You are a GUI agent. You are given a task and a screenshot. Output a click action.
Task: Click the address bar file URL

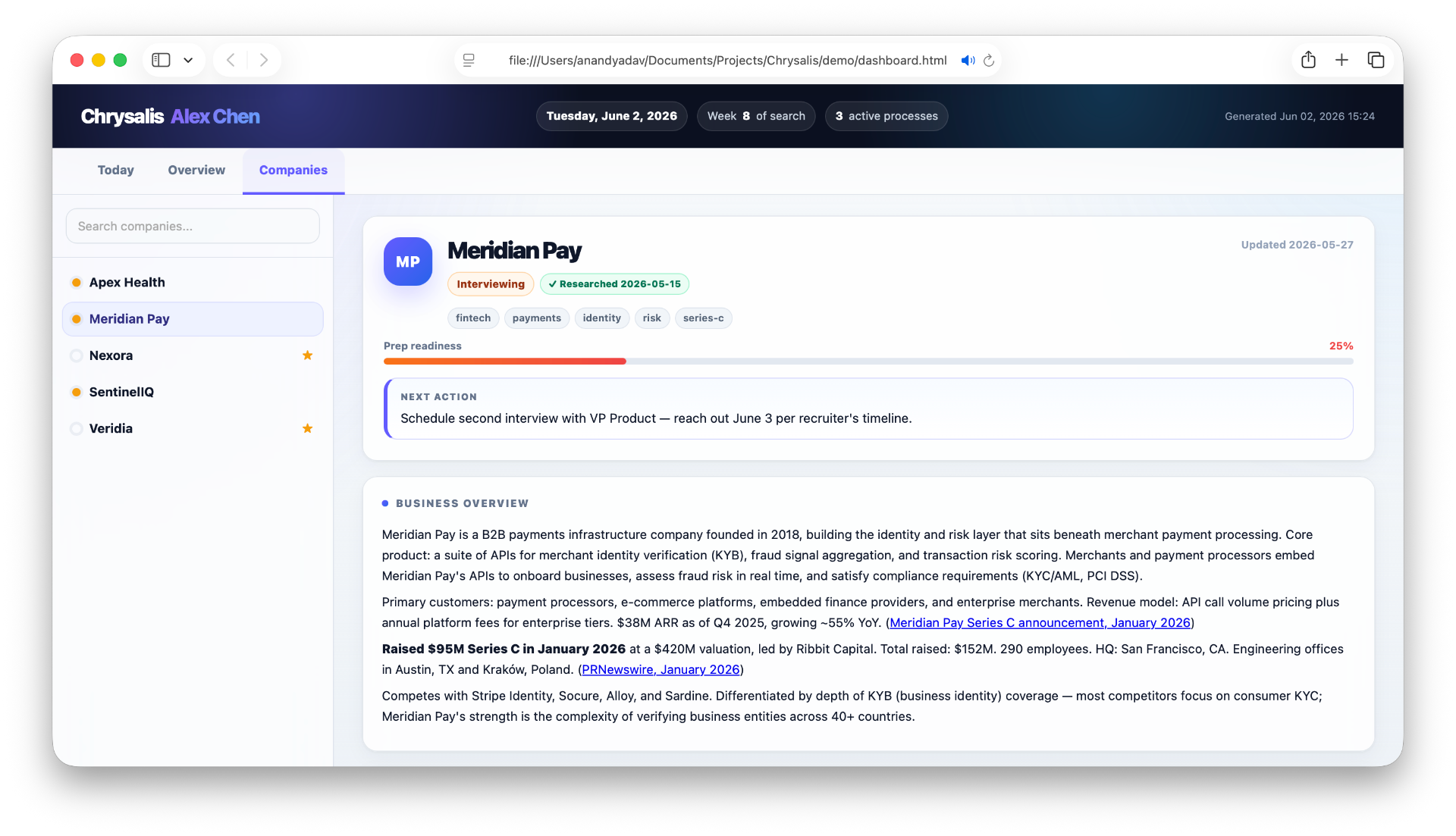pyautogui.click(x=727, y=60)
